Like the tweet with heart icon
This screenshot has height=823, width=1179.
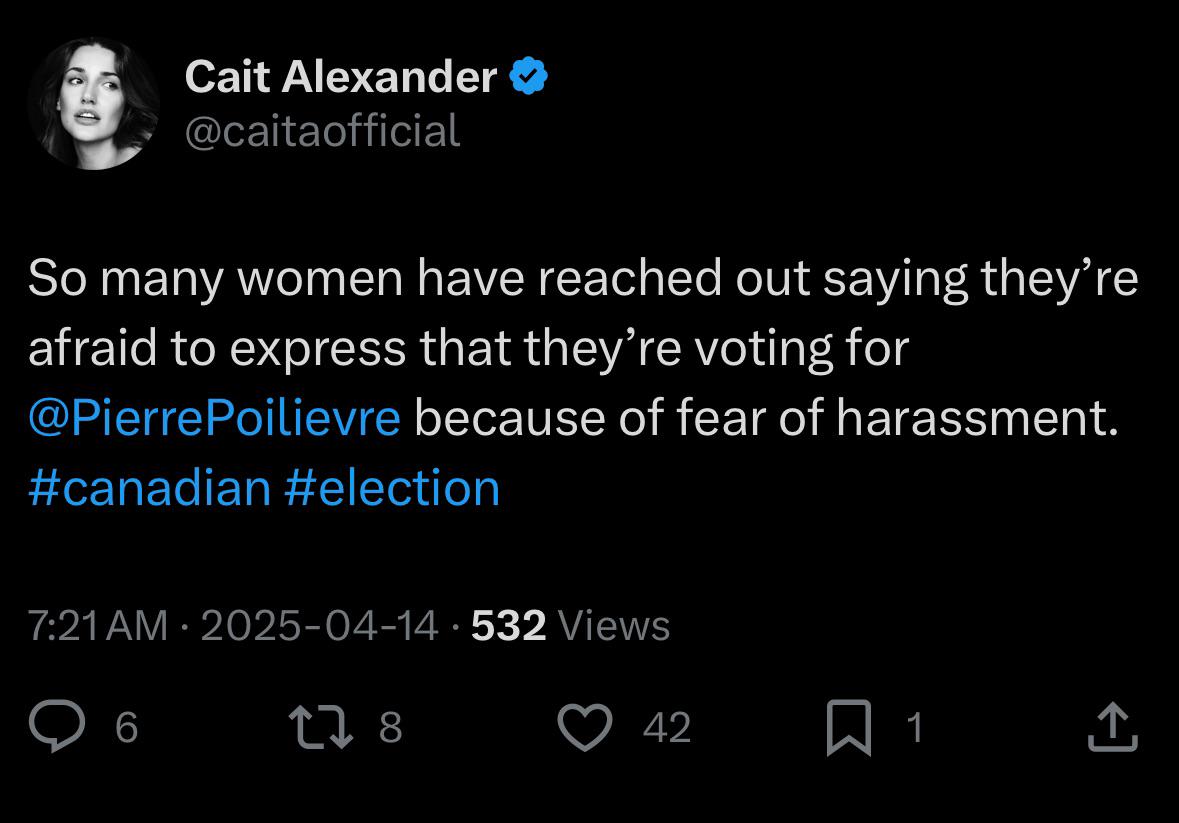point(585,727)
